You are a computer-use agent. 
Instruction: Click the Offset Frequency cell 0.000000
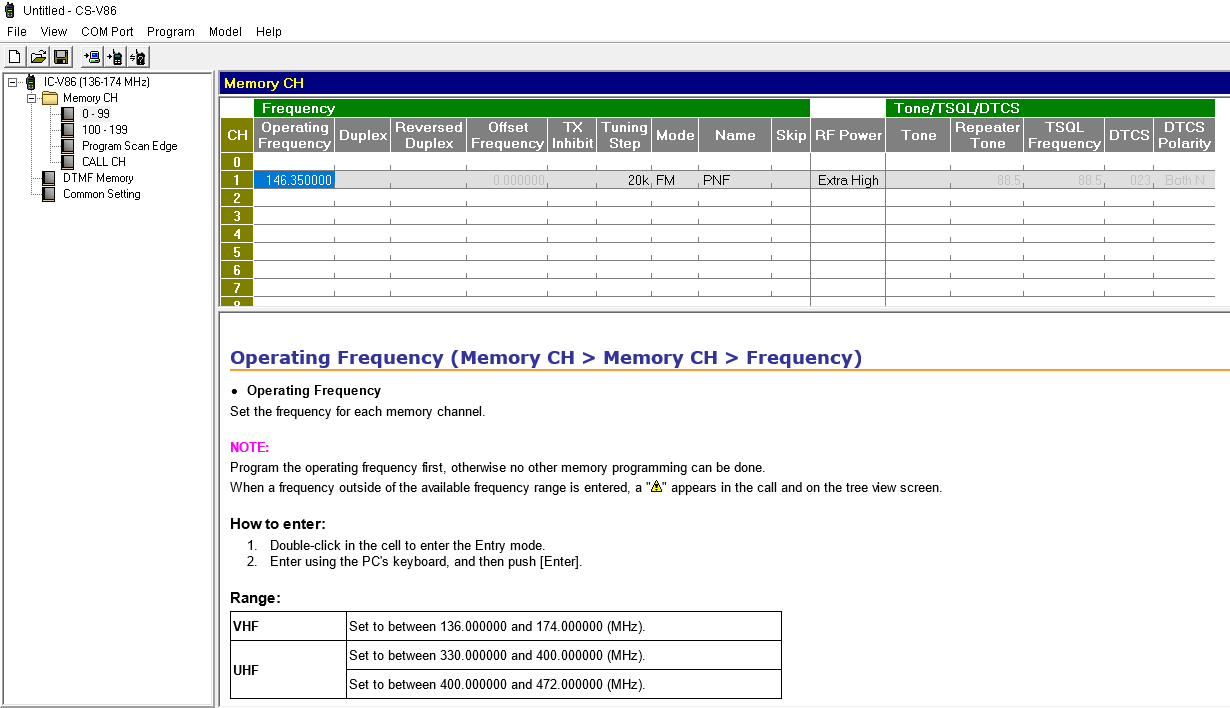(507, 180)
